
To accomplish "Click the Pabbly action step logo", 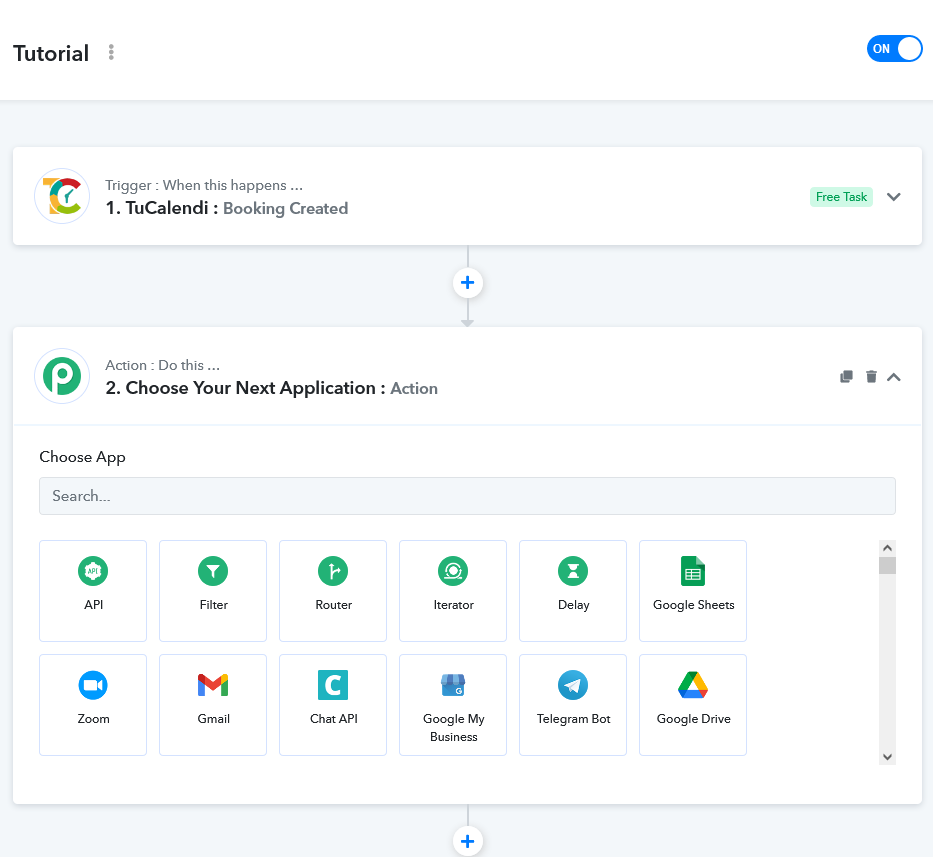I will point(62,376).
